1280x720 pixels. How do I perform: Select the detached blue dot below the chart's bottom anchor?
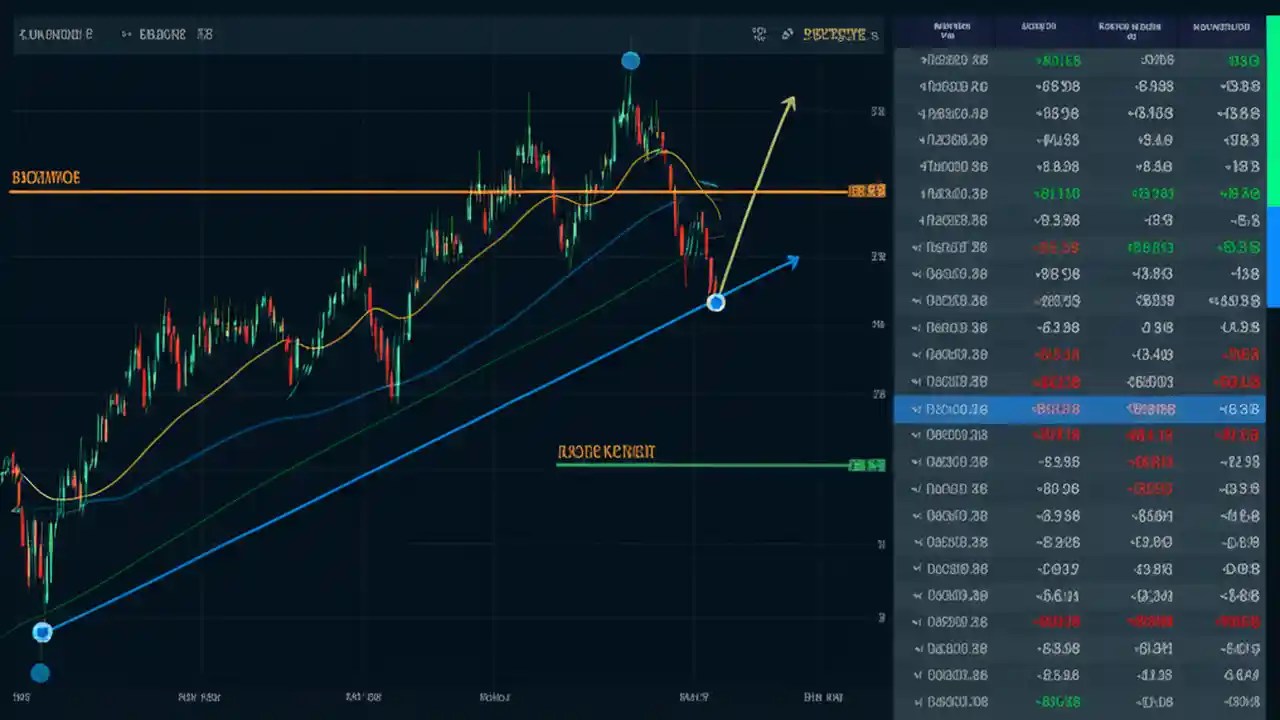click(x=40, y=673)
